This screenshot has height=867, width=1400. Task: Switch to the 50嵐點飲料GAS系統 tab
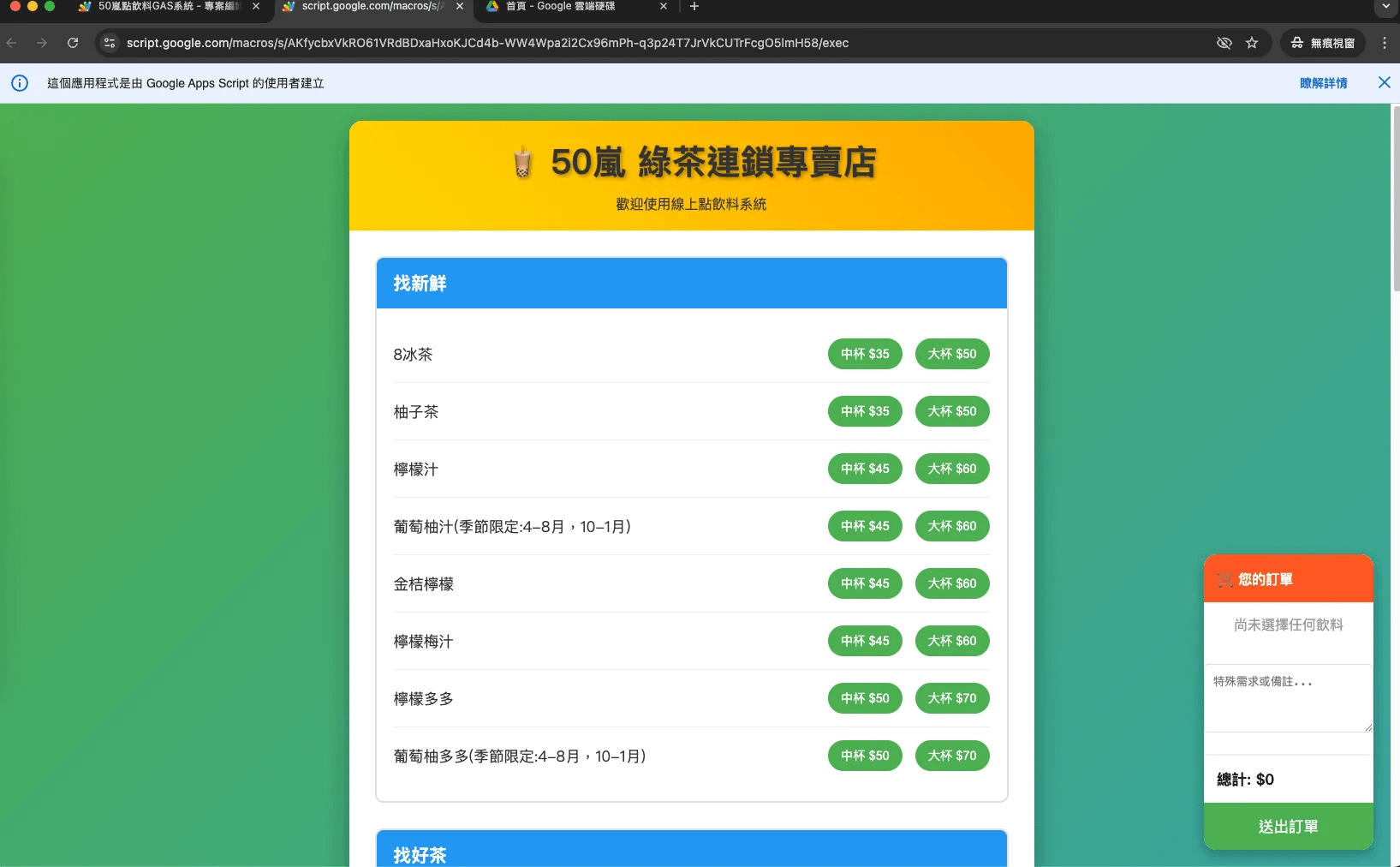tap(163, 7)
